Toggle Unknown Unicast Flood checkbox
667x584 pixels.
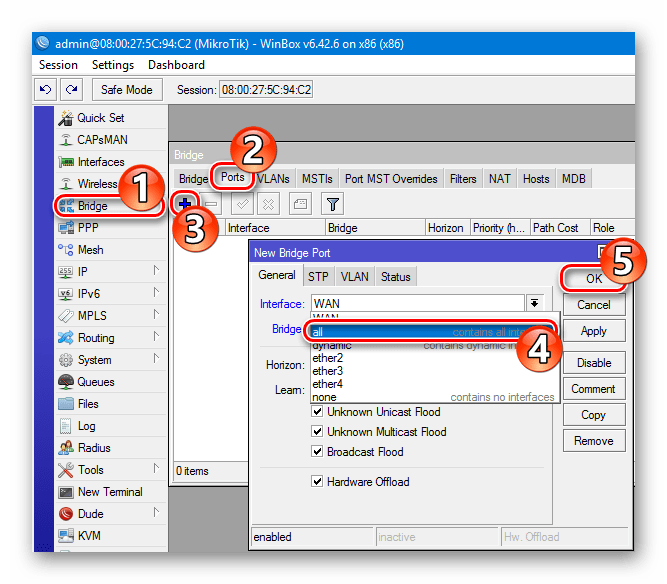pyautogui.click(x=317, y=412)
